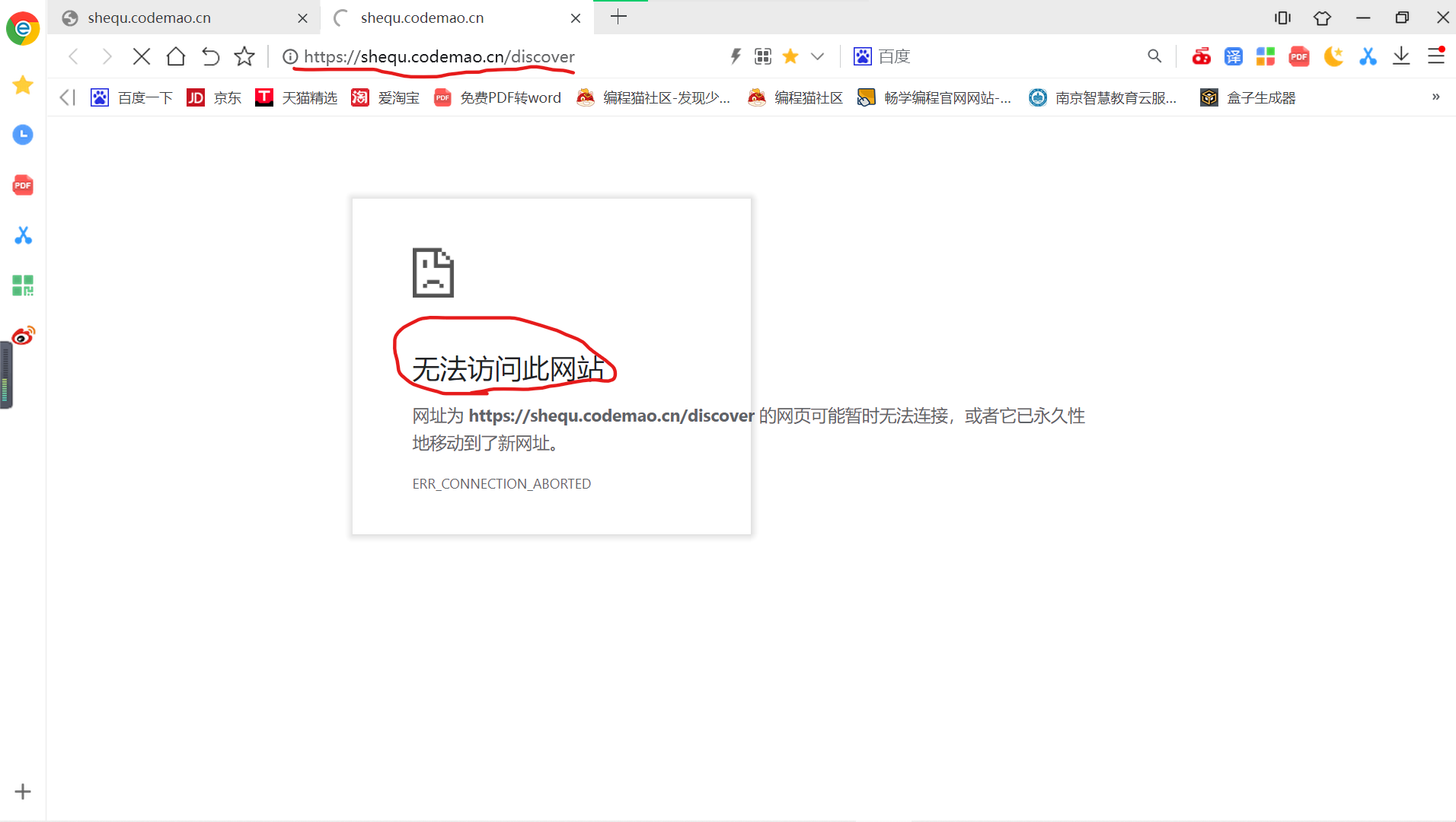Open the 盒子生成器 bookmark
This screenshot has height=822, width=1456.
tap(1248, 97)
